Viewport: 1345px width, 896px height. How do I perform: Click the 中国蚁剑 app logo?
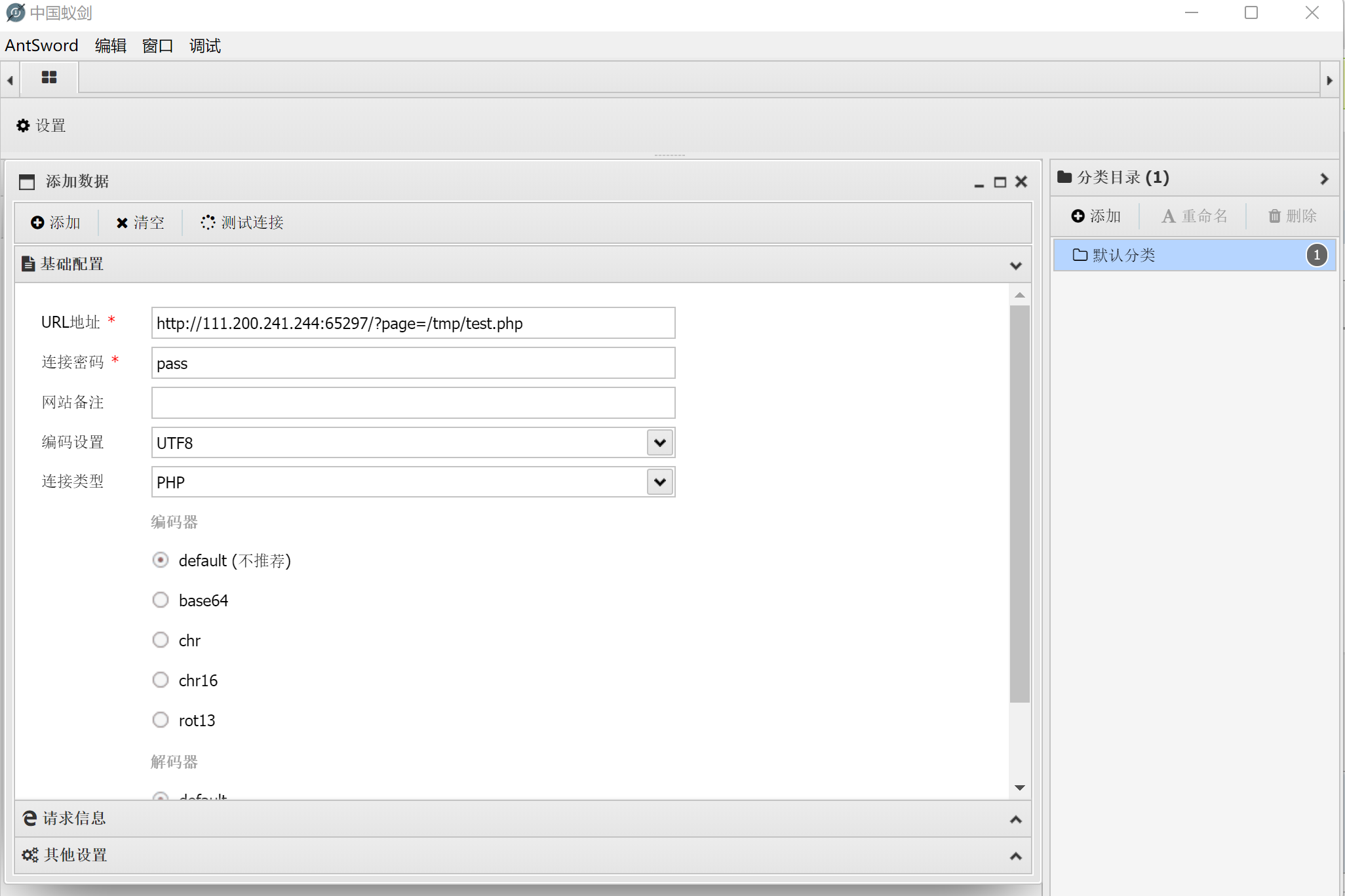15,12
